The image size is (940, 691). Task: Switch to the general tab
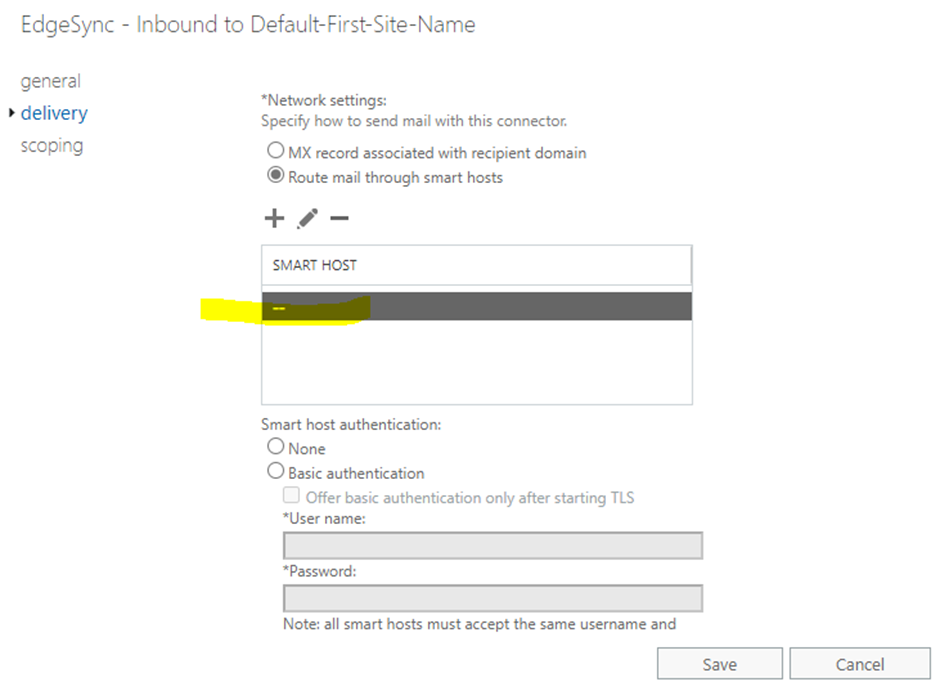(51, 81)
